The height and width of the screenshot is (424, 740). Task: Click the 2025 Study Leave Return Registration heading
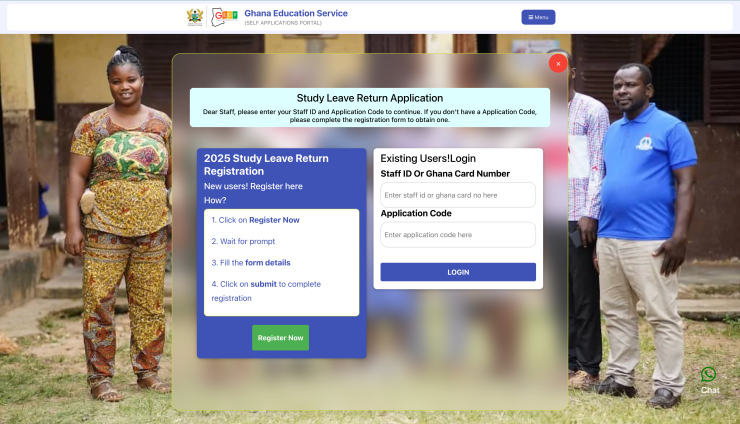coord(266,165)
